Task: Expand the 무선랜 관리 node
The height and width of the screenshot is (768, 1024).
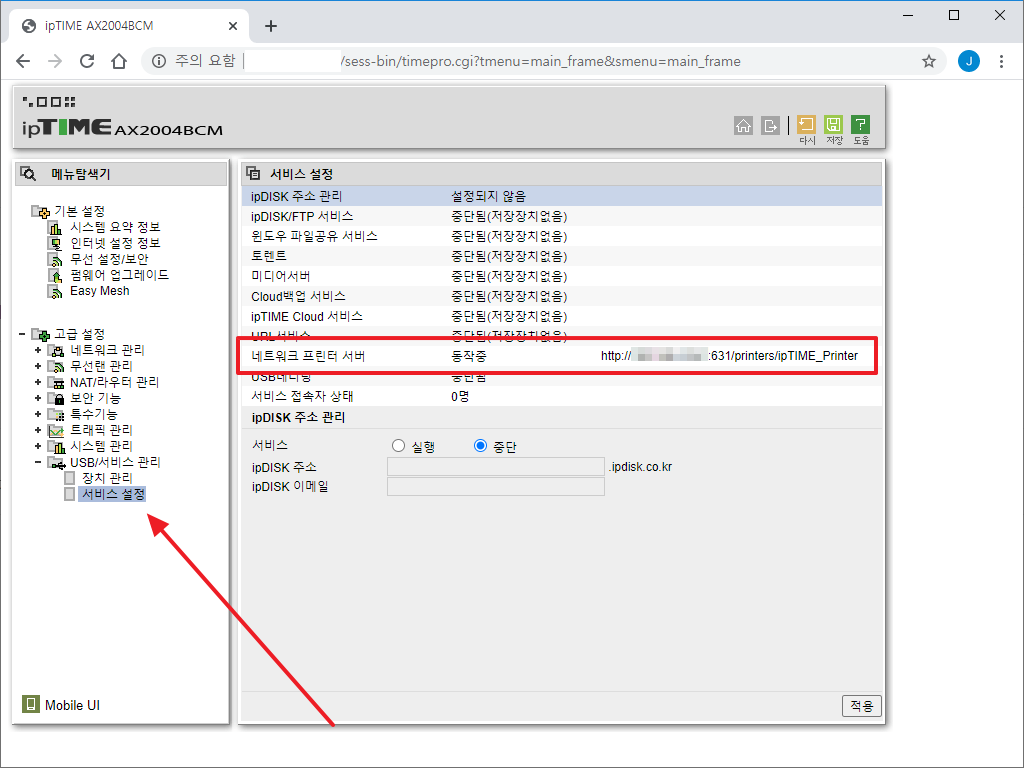Action: [x=38, y=366]
